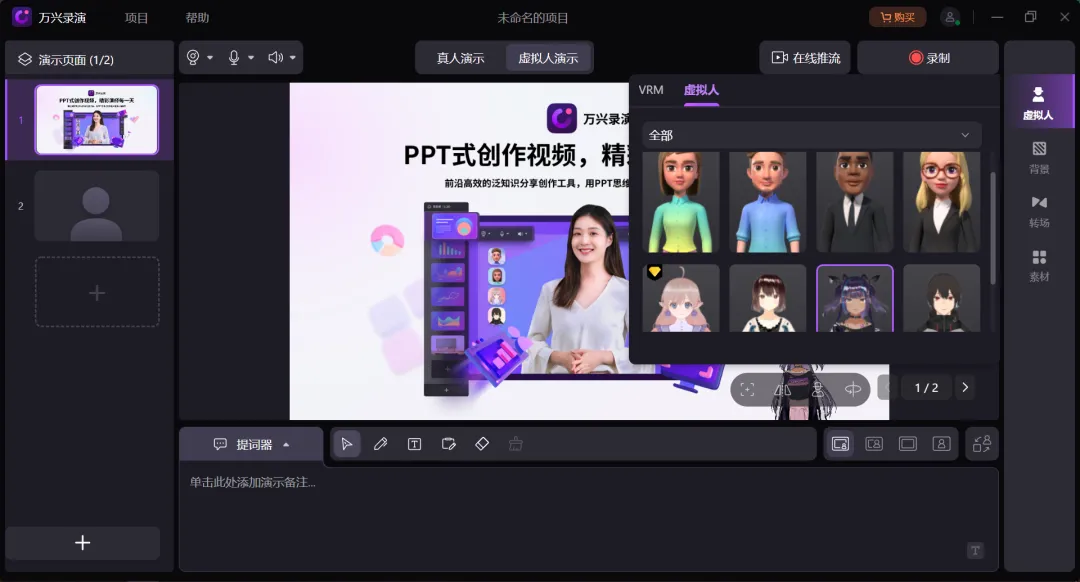
Task: Open the 背景 background sidebar panel
Action: click(x=1039, y=158)
